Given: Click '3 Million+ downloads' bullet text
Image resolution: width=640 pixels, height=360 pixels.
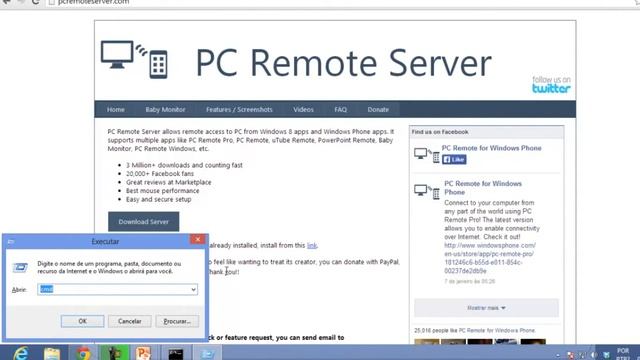Looking at the screenshot, I should [184, 165].
